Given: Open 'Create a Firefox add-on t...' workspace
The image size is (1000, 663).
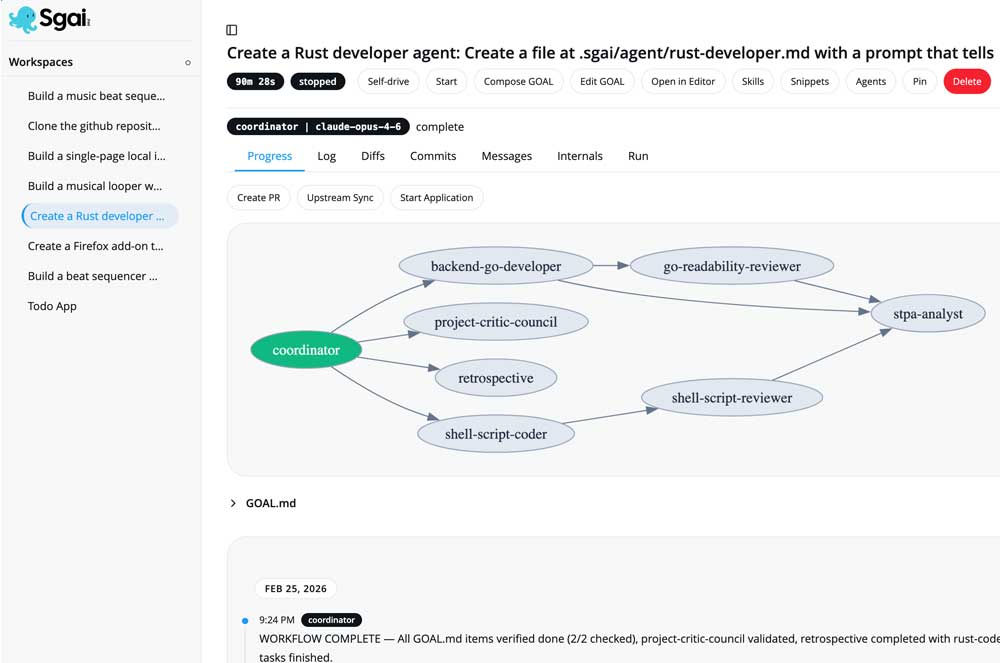Looking at the screenshot, I should pos(95,246).
